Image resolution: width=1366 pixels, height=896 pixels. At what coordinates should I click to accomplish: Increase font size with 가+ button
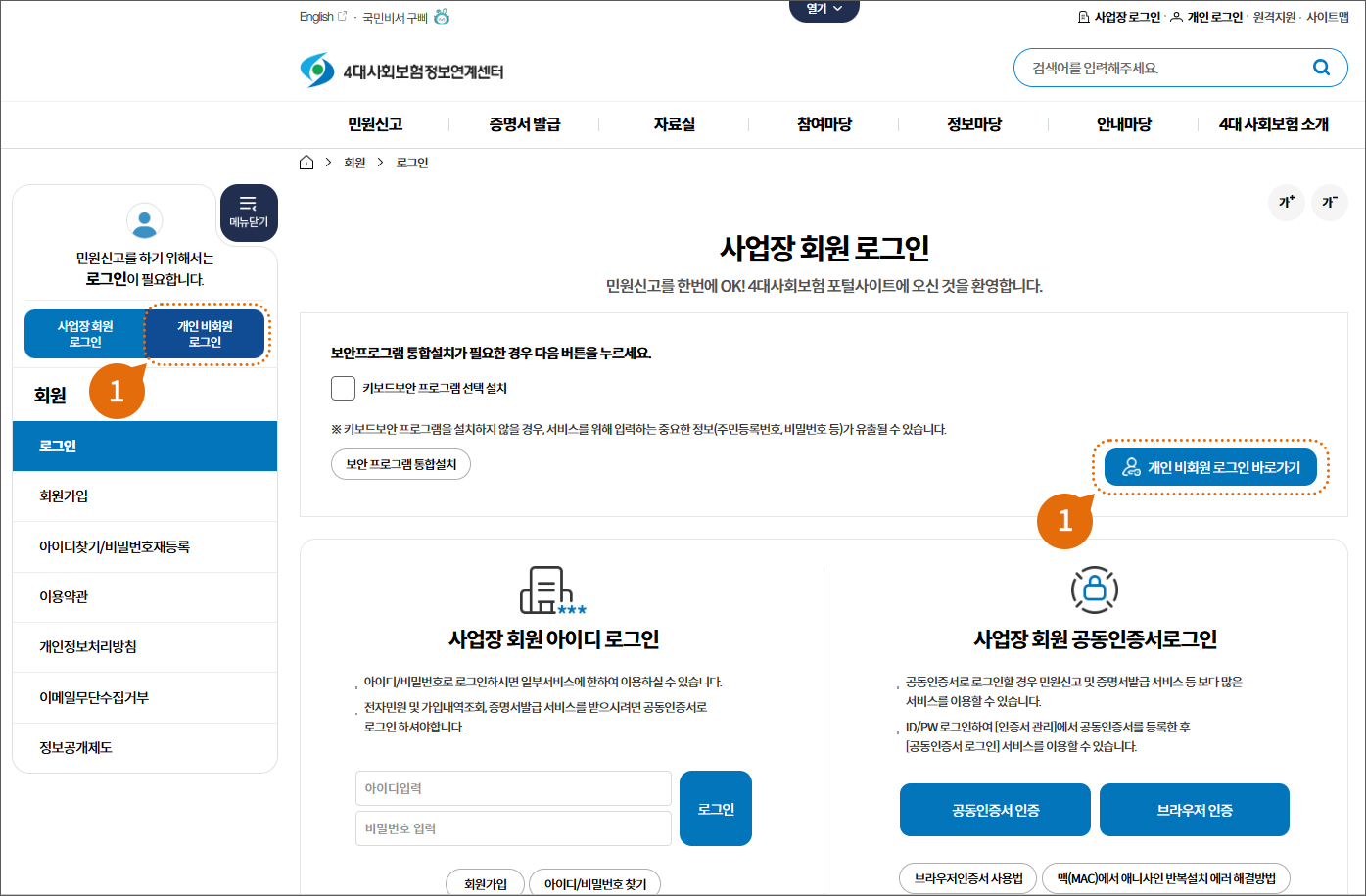coord(1287,203)
